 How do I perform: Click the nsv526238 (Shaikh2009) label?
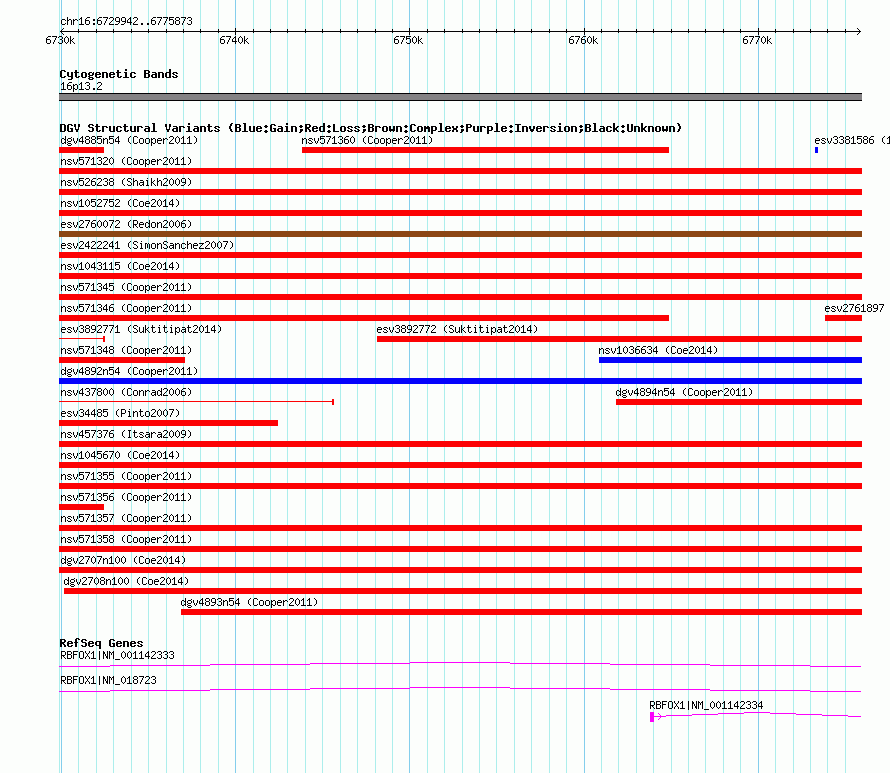(126, 182)
